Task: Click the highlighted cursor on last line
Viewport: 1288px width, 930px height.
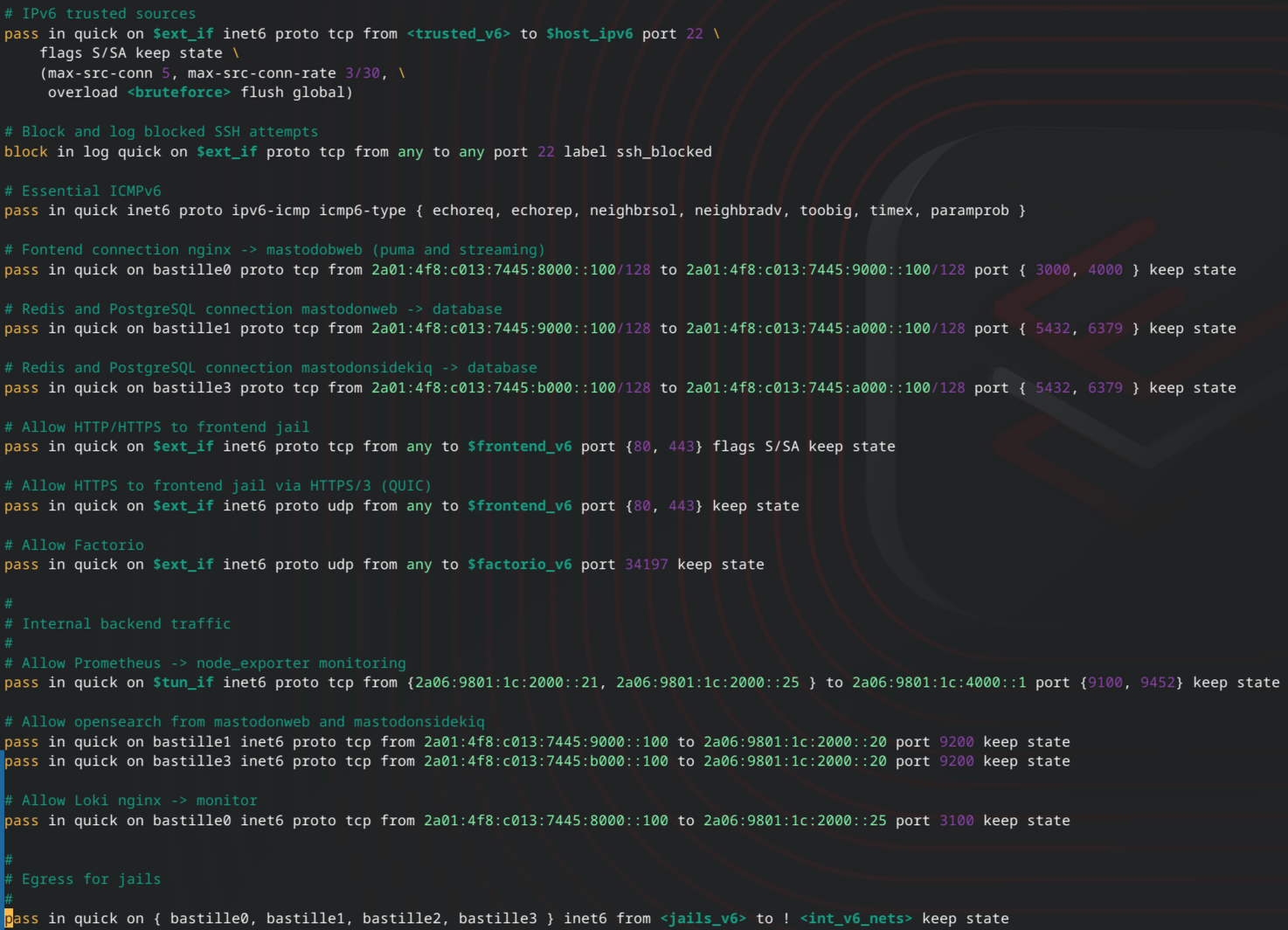Action: [x=9, y=919]
